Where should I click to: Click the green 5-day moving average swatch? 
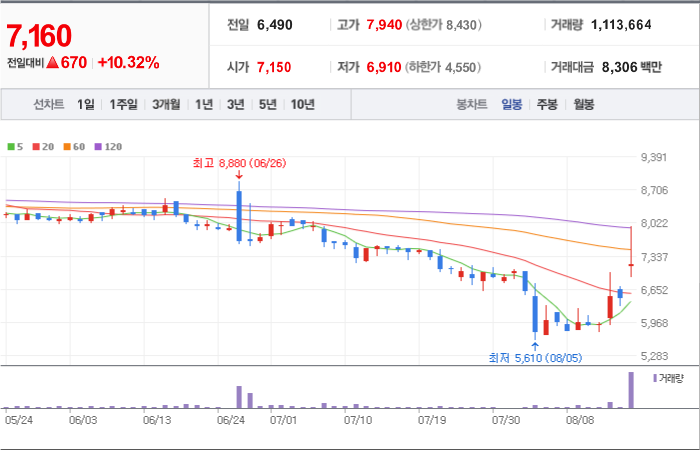pyautogui.click(x=11, y=147)
